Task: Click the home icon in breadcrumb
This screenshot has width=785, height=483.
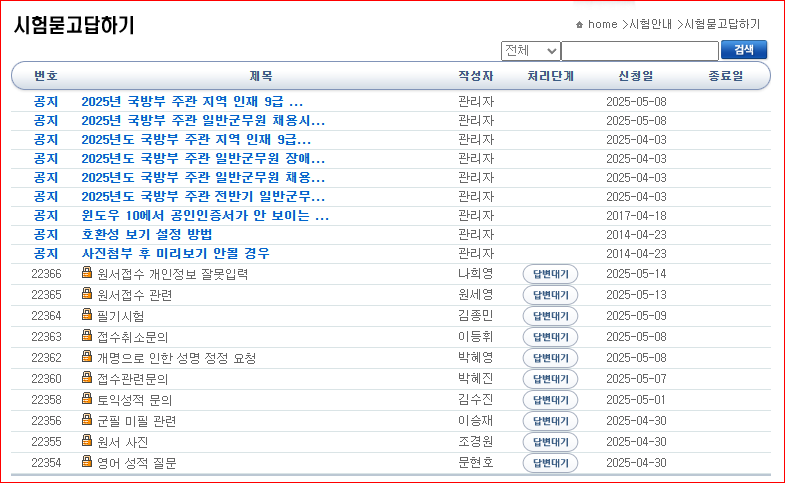Action: pos(579,25)
